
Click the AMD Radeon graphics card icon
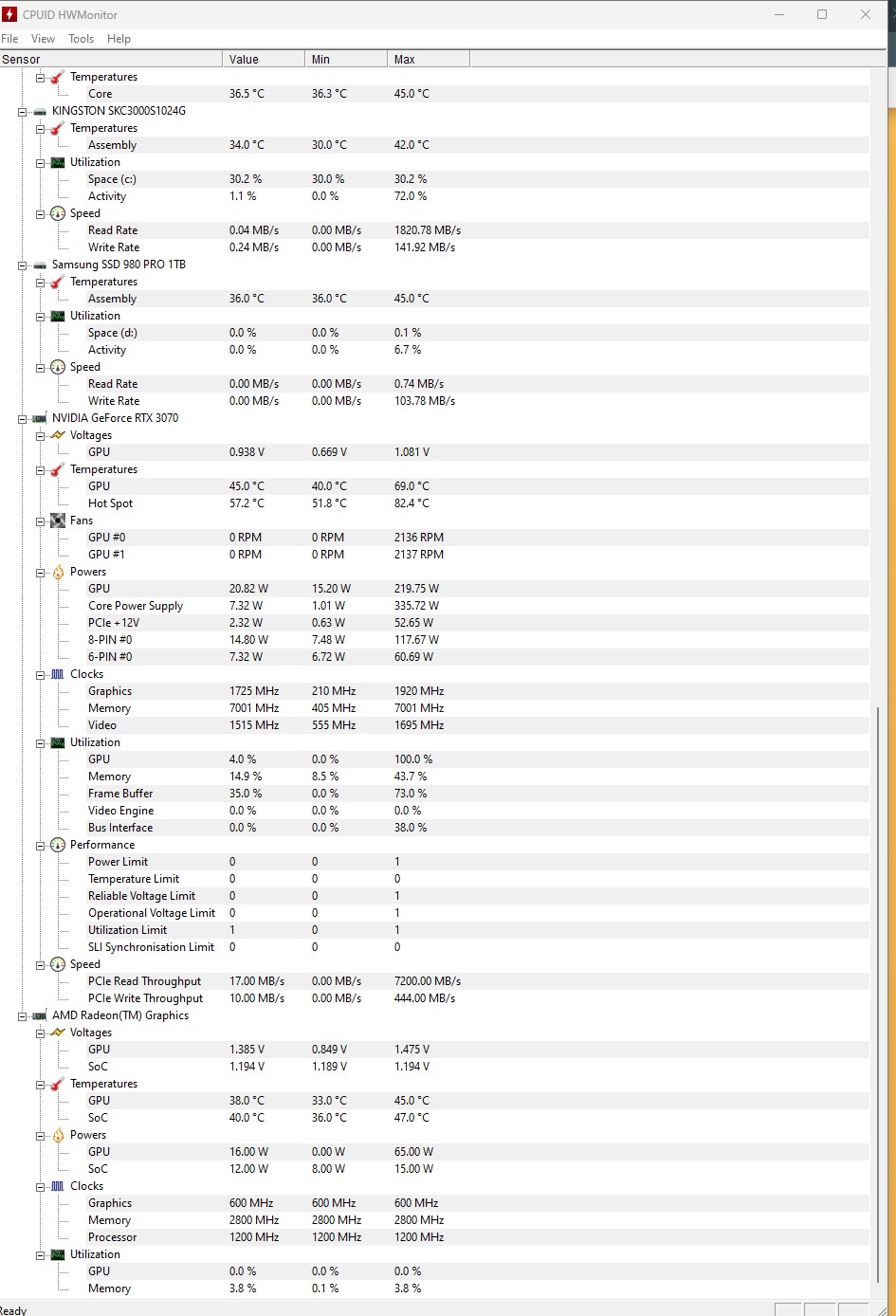pos(40,1015)
